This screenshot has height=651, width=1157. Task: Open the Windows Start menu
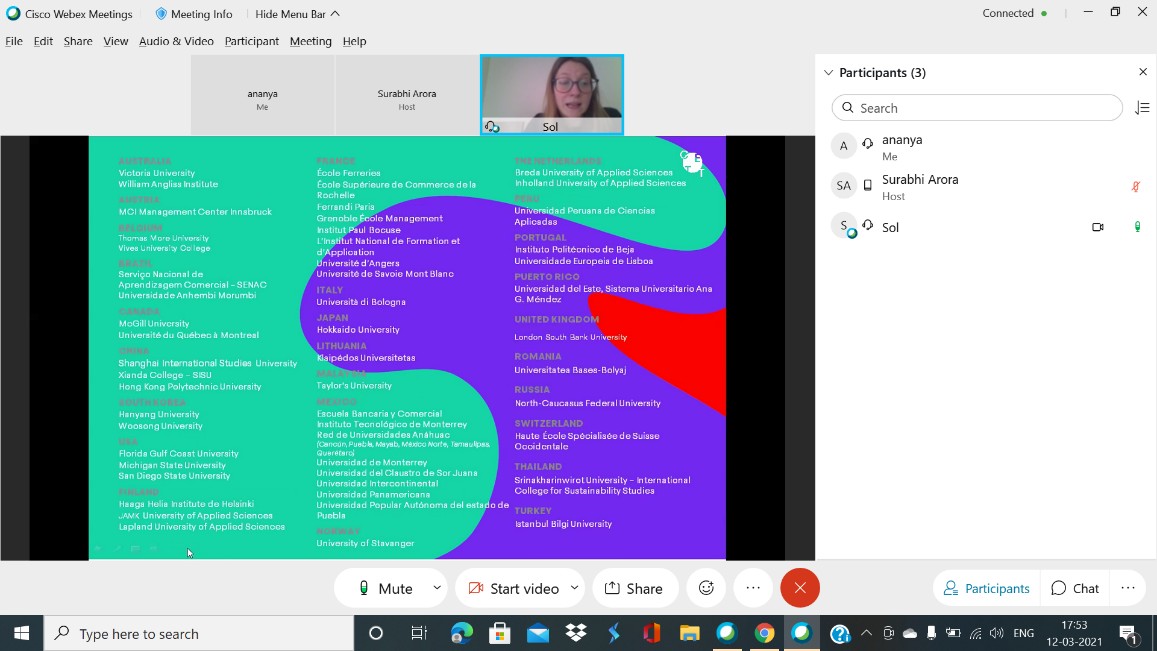21,633
